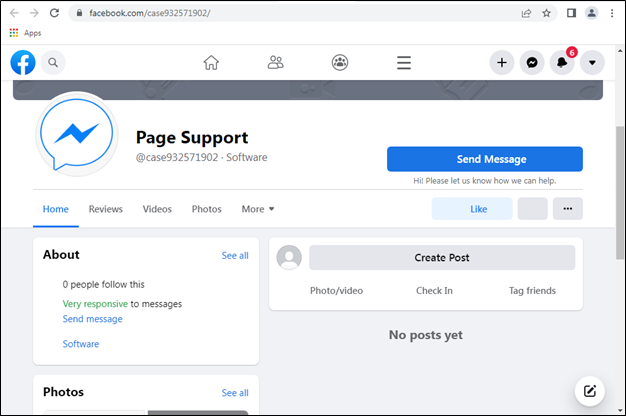Open See all in About section
This screenshot has width=626, height=416.
(235, 256)
